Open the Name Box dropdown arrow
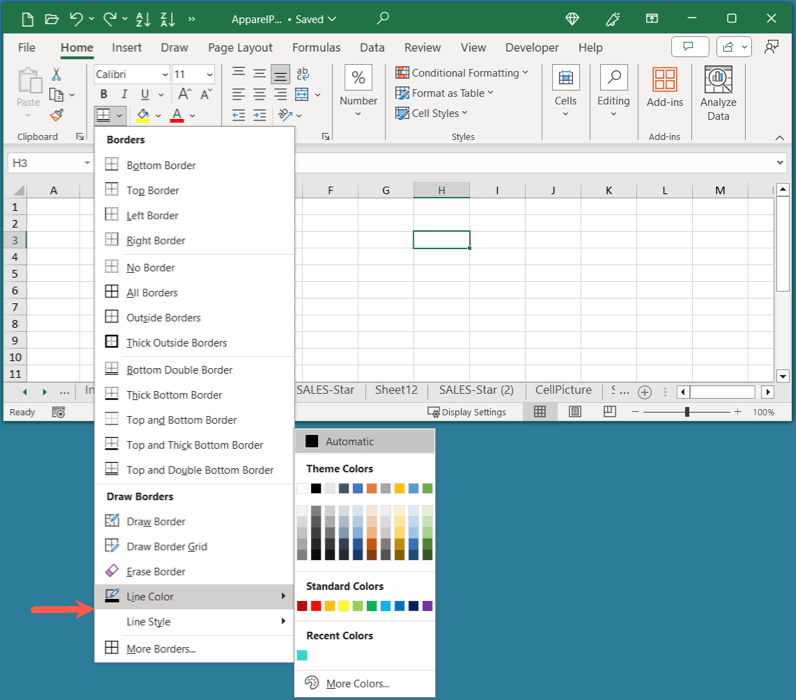Image resolution: width=796 pixels, height=700 pixels. tap(87, 163)
